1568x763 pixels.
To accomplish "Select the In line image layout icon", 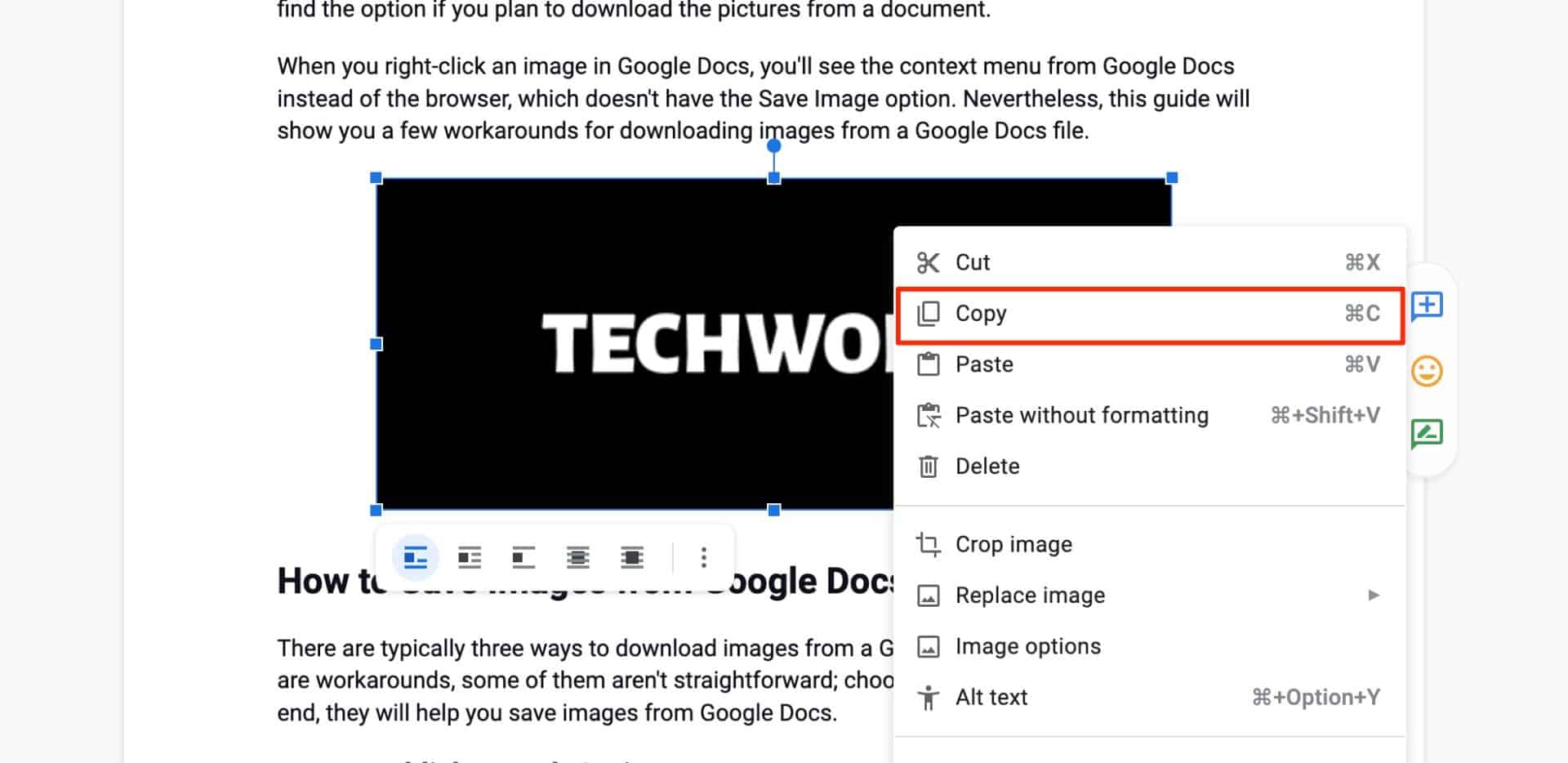I will 416,557.
